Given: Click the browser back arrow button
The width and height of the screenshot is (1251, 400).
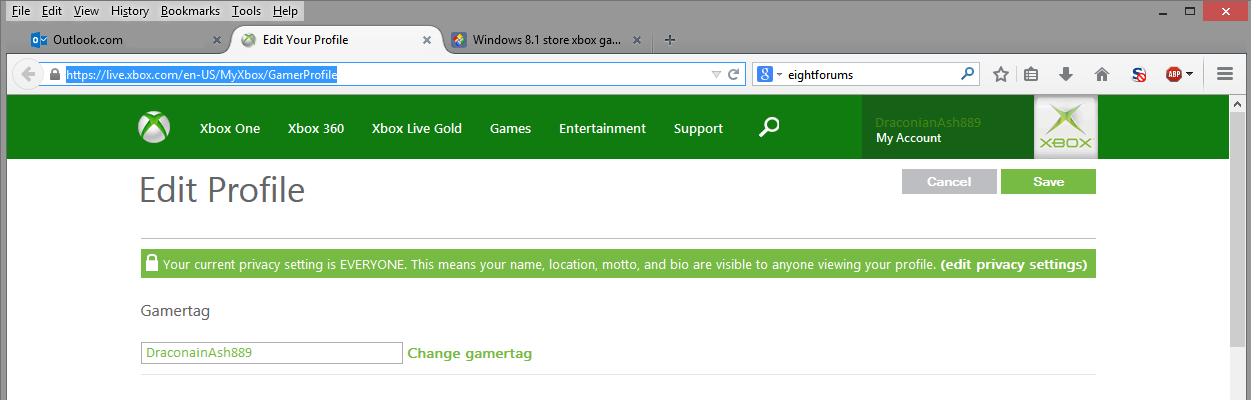Looking at the screenshot, I should (x=26, y=74).
